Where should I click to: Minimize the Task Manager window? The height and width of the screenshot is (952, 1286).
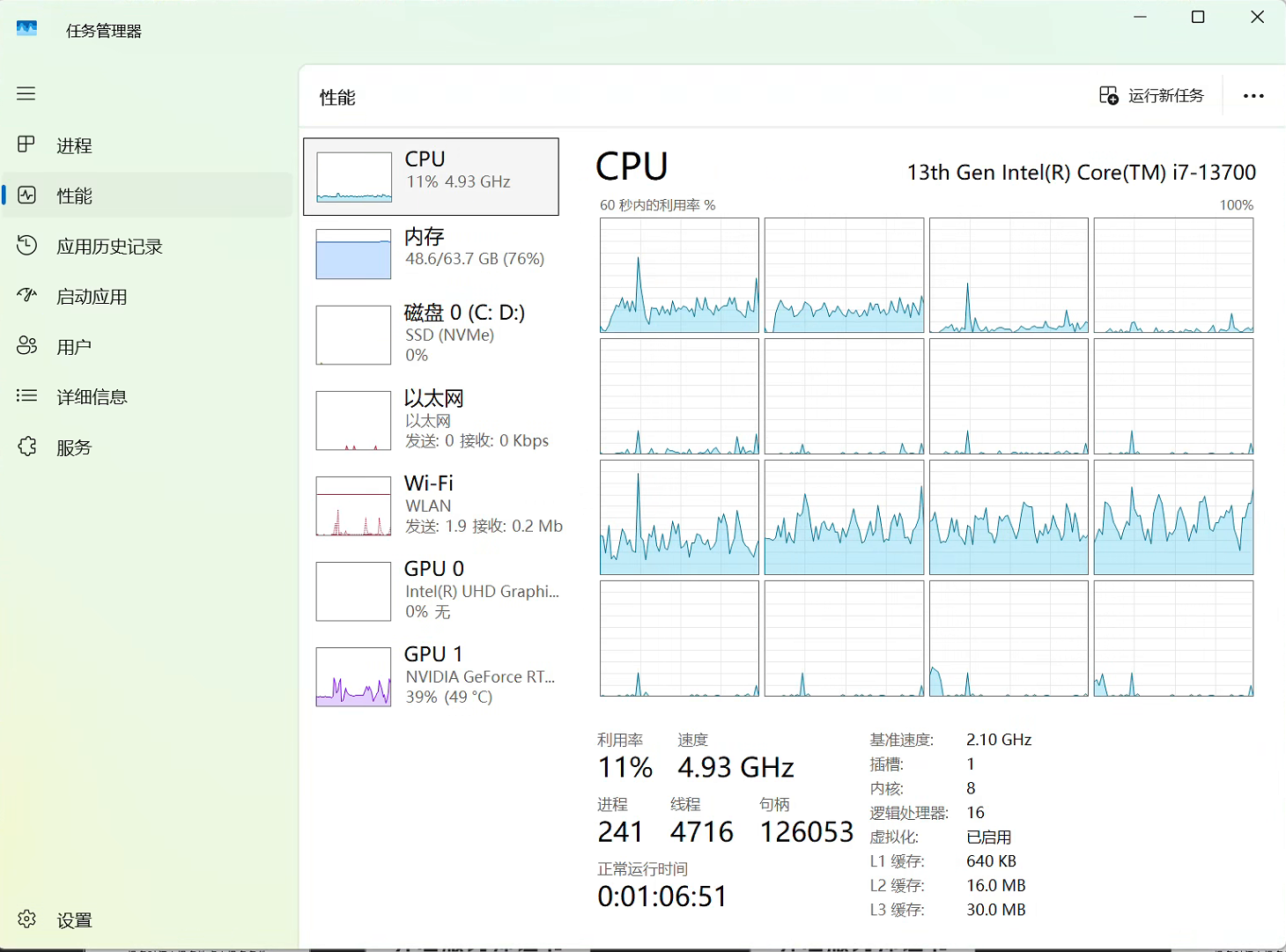coord(1140,17)
